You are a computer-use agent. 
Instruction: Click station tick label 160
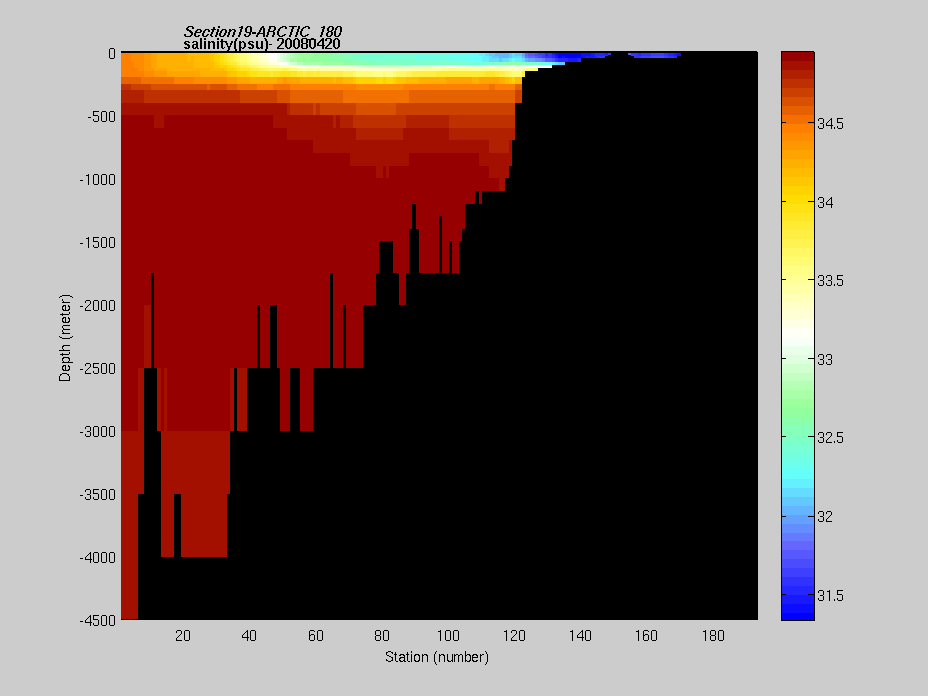click(x=647, y=636)
